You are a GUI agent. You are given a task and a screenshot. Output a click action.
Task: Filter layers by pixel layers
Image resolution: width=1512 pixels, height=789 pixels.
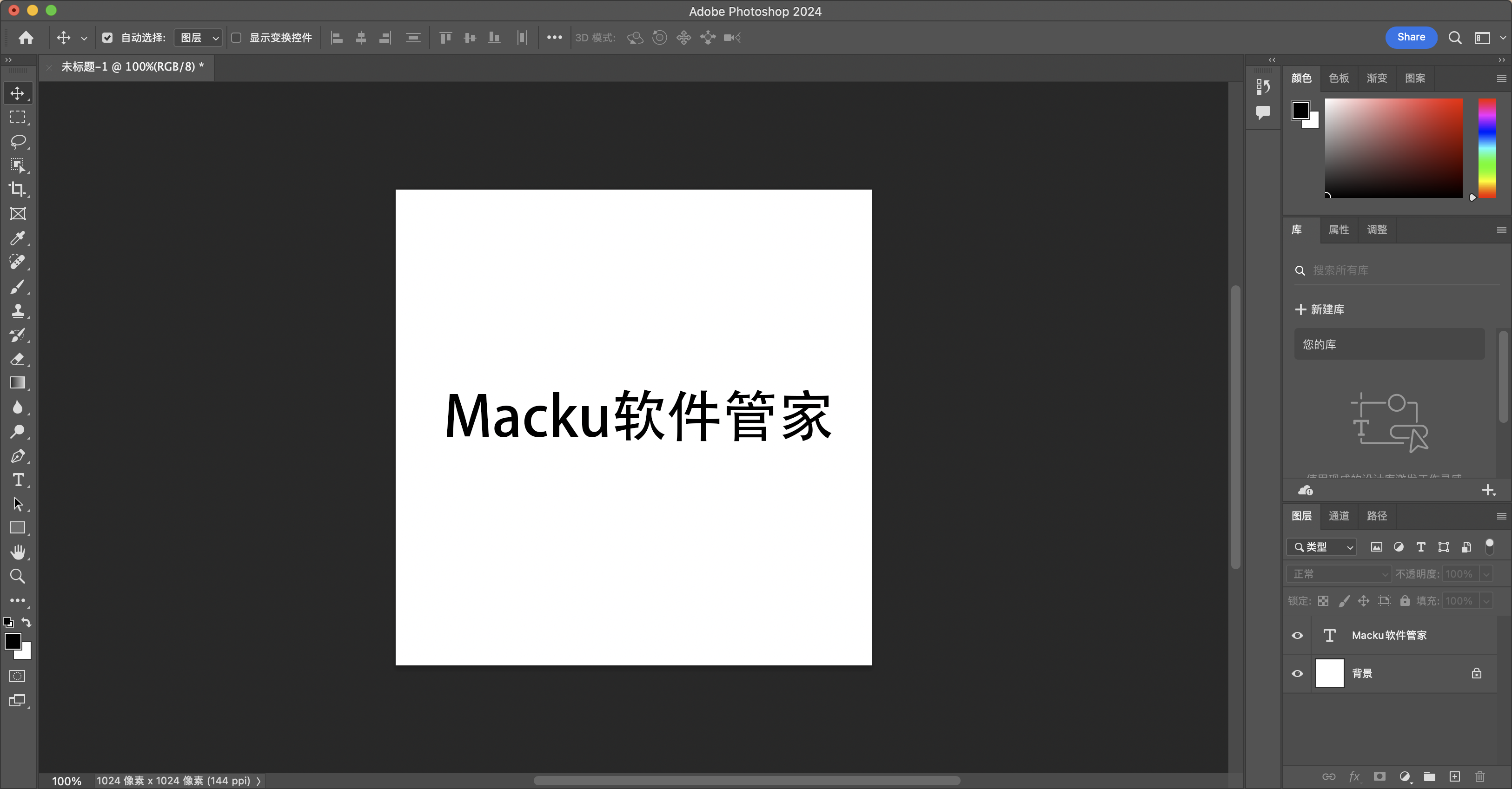click(1376, 547)
